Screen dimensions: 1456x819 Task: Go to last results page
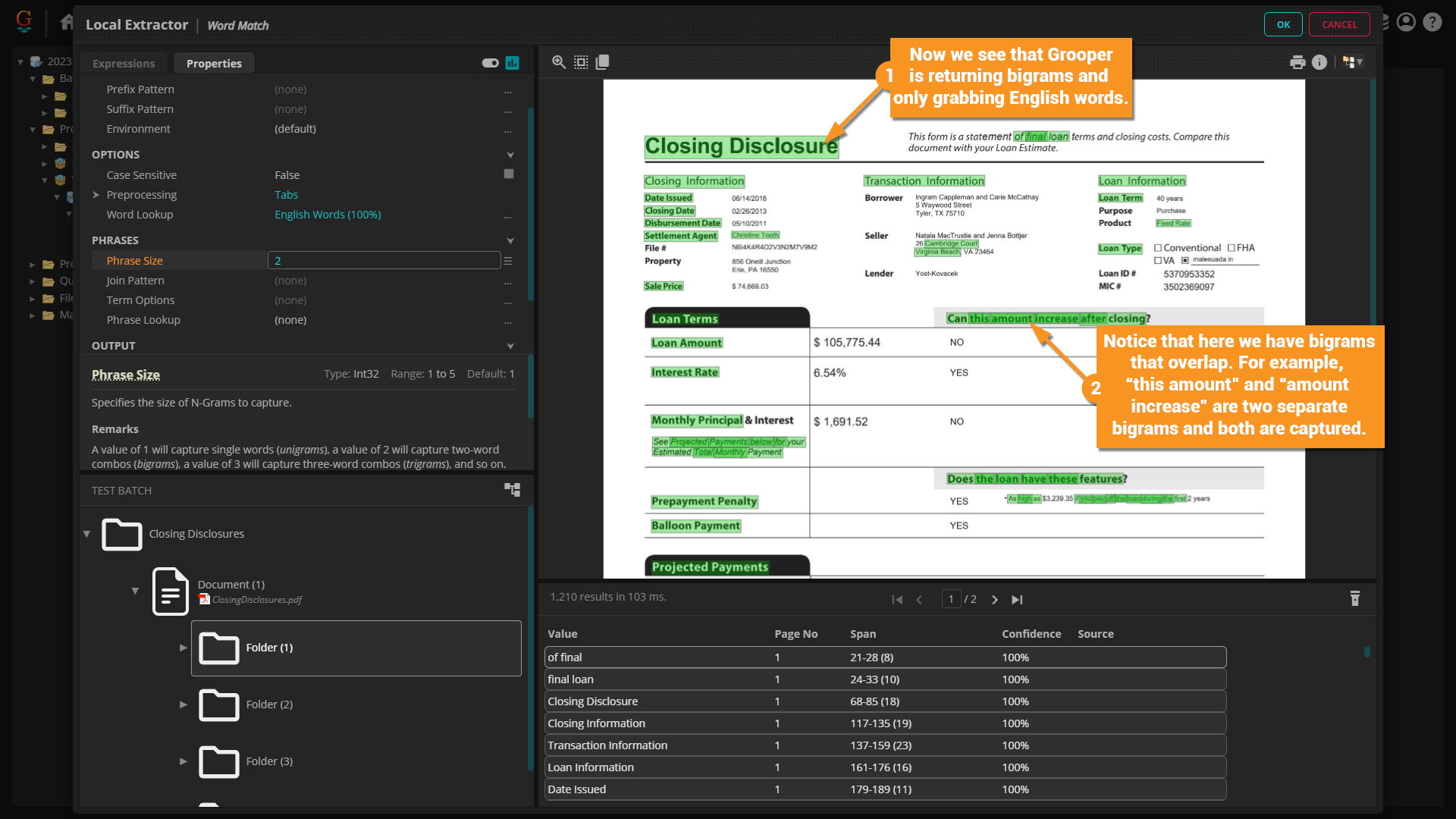tap(1017, 600)
